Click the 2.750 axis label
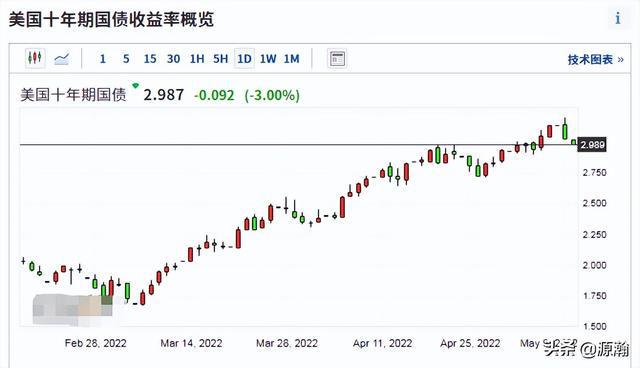Screen dimensions: 640x368 (595, 173)
